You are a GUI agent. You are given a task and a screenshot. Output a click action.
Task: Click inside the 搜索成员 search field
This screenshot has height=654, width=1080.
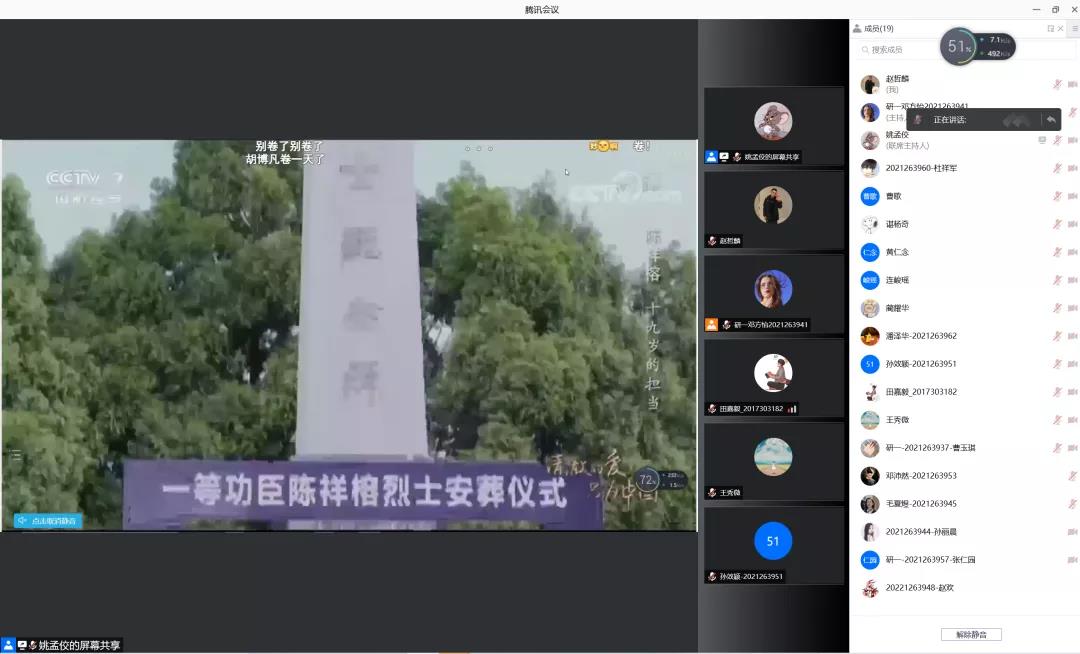point(900,49)
